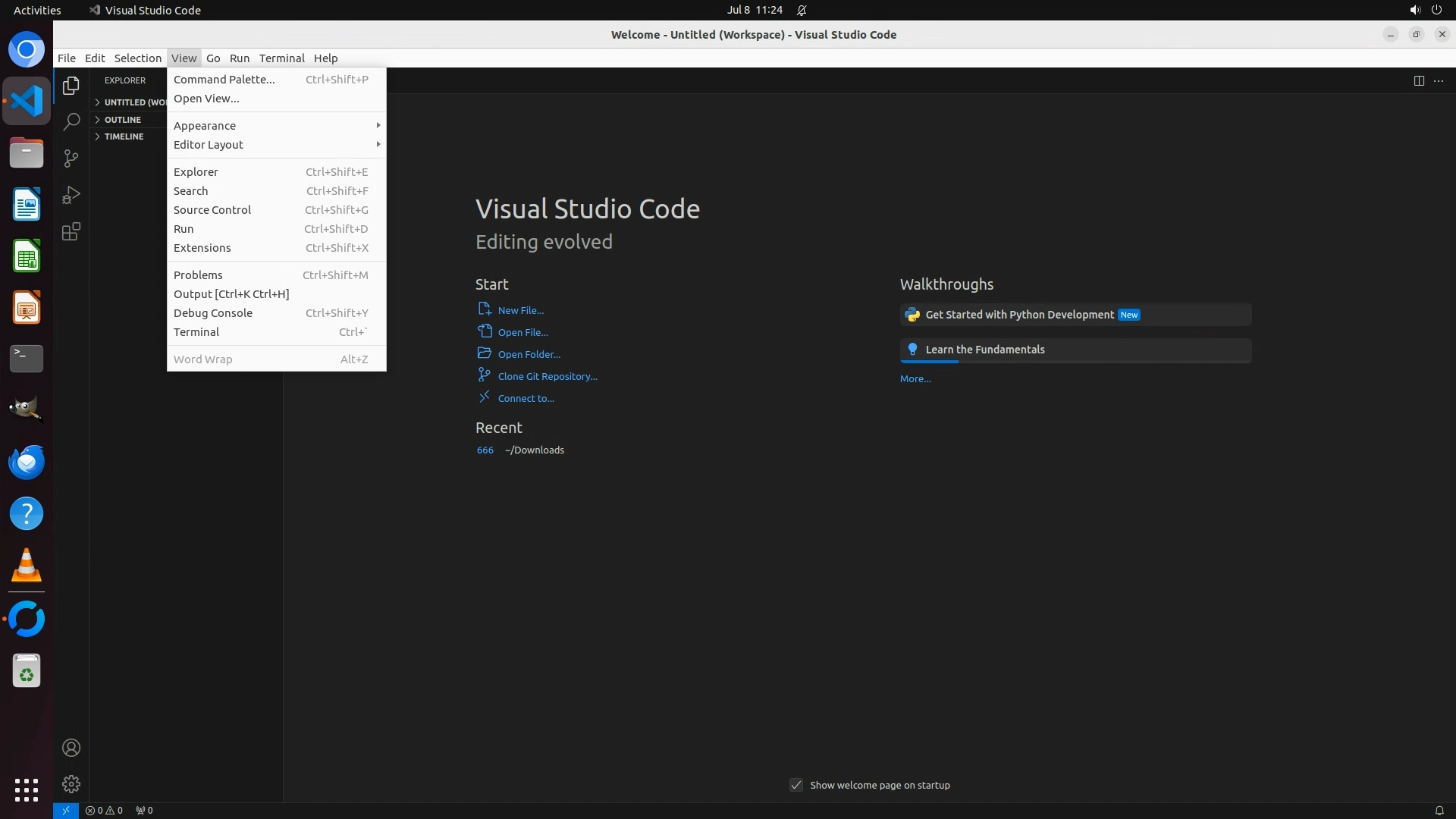Viewport: 1456px width, 819px height.
Task: Expand the Outline section in the Explorer
Action: click(x=123, y=120)
